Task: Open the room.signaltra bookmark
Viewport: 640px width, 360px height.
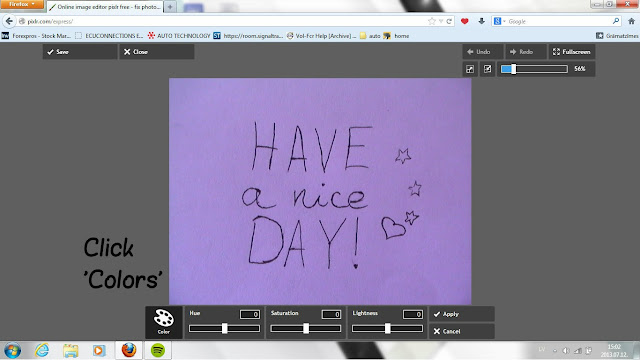Action: pyautogui.click(x=248, y=36)
